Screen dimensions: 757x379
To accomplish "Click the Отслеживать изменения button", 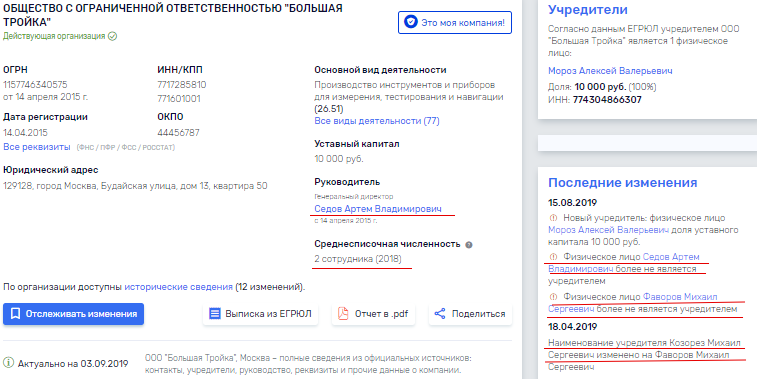I will pyautogui.click(x=73, y=314).
